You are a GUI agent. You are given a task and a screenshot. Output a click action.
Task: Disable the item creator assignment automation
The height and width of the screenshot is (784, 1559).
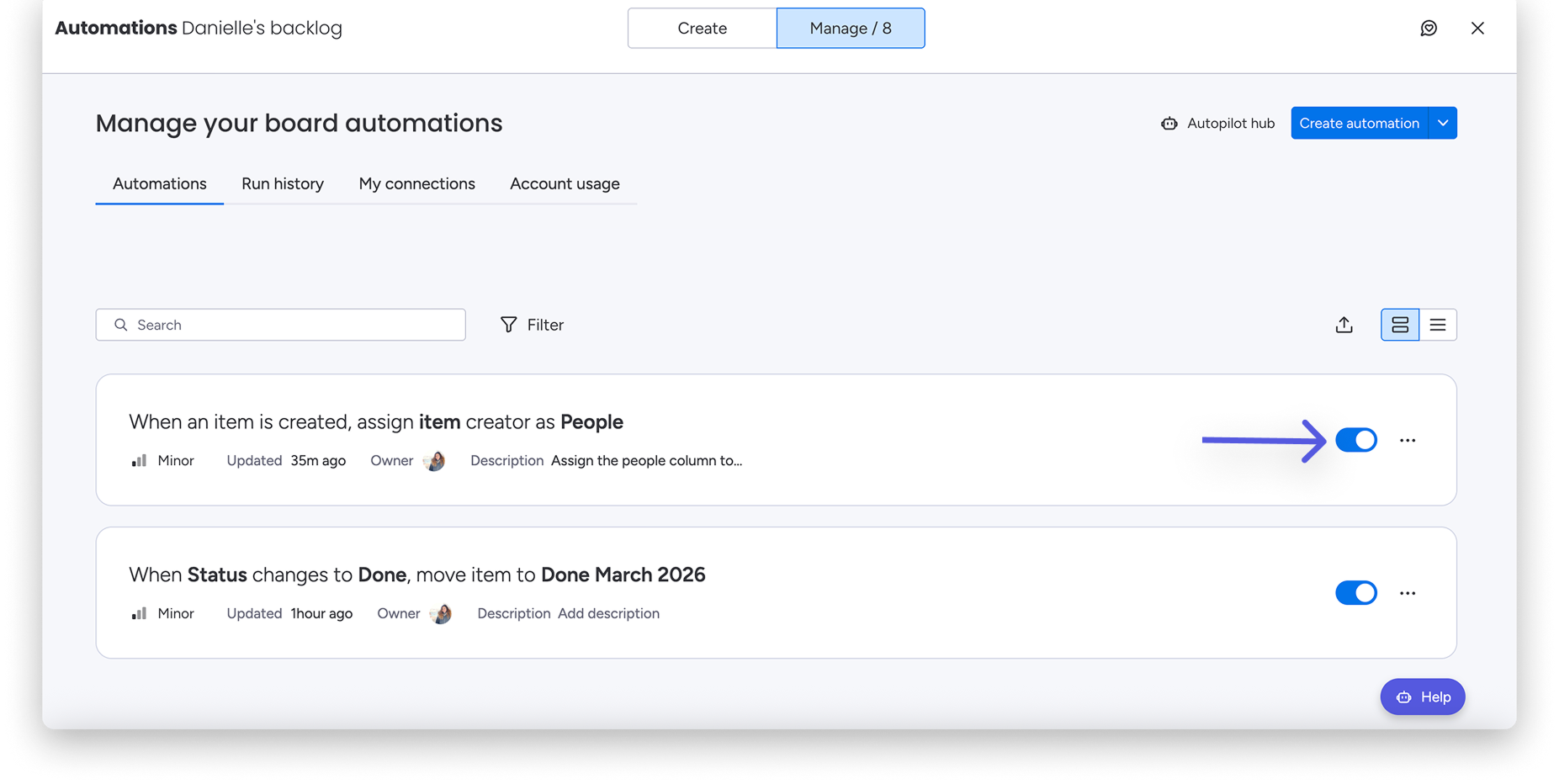click(1355, 440)
